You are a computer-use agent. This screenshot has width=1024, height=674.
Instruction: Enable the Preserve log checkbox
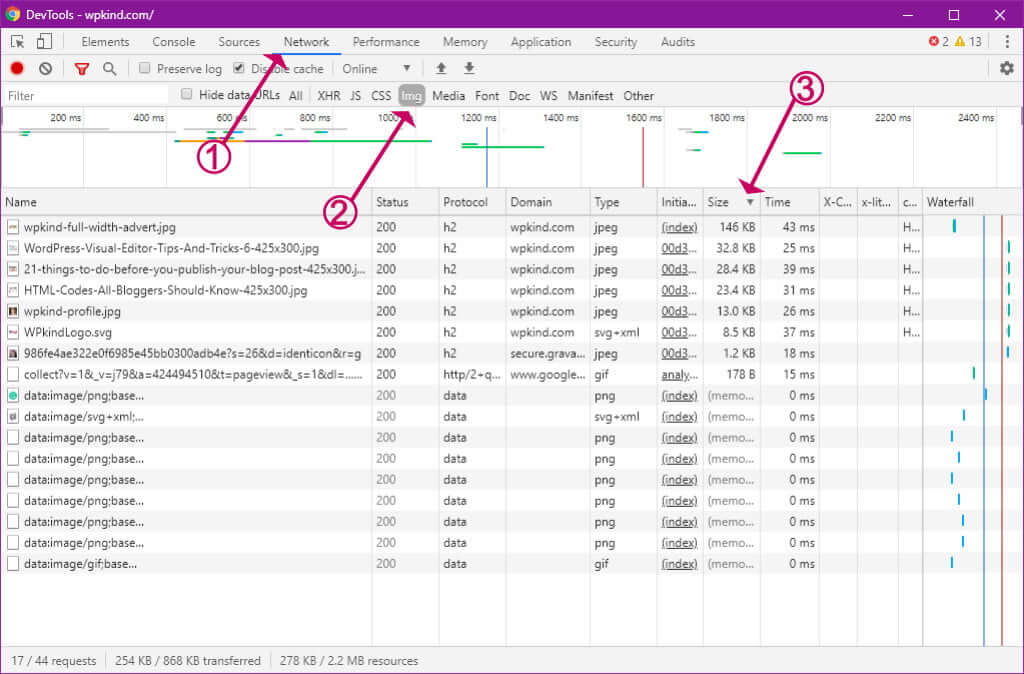145,69
